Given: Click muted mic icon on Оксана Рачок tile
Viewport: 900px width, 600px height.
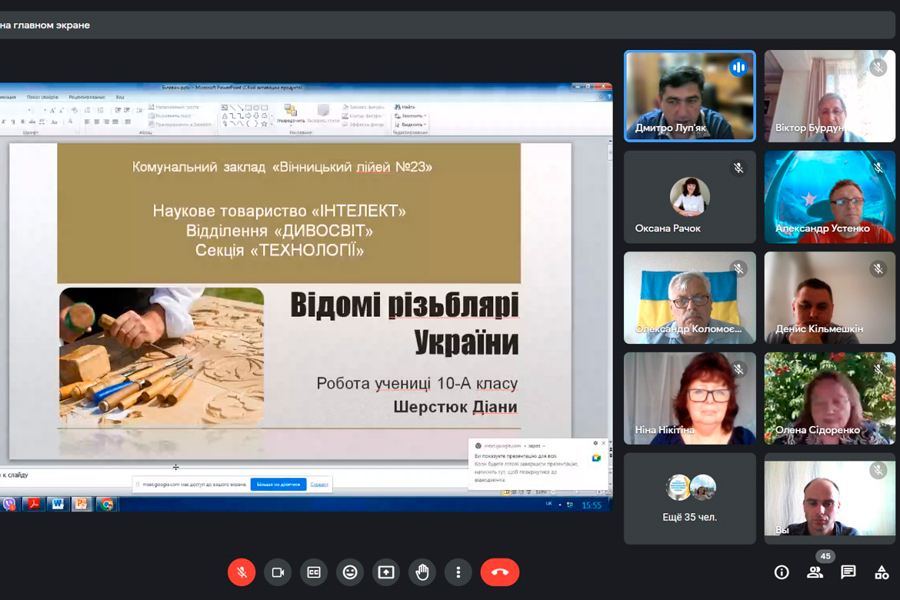Looking at the screenshot, I should [x=739, y=168].
